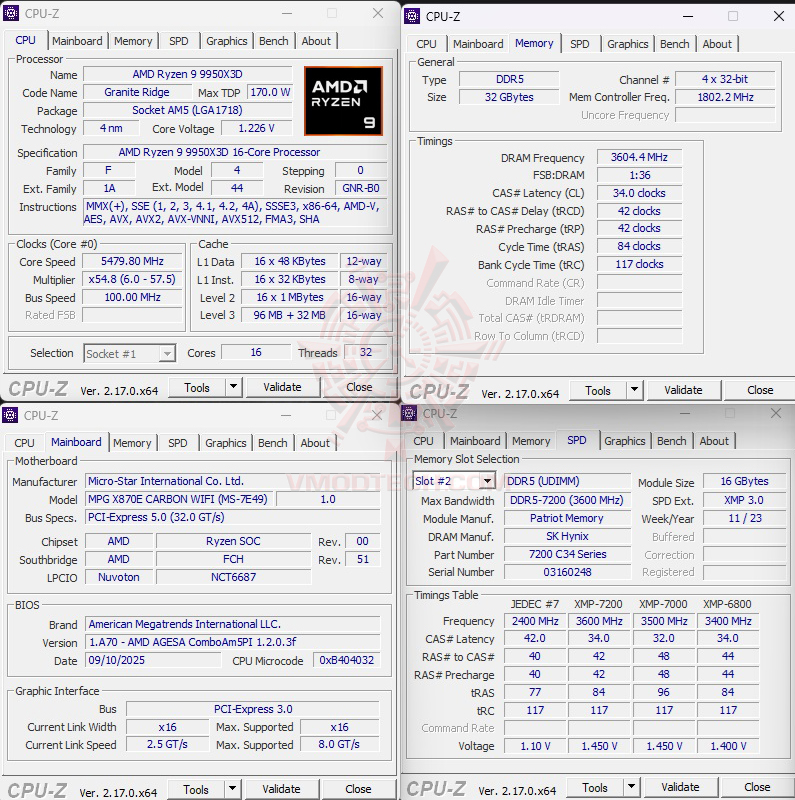Image resolution: width=795 pixels, height=800 pixels.
Task: Open CPU tab in SPD window
Action: [x=424, y=441]
